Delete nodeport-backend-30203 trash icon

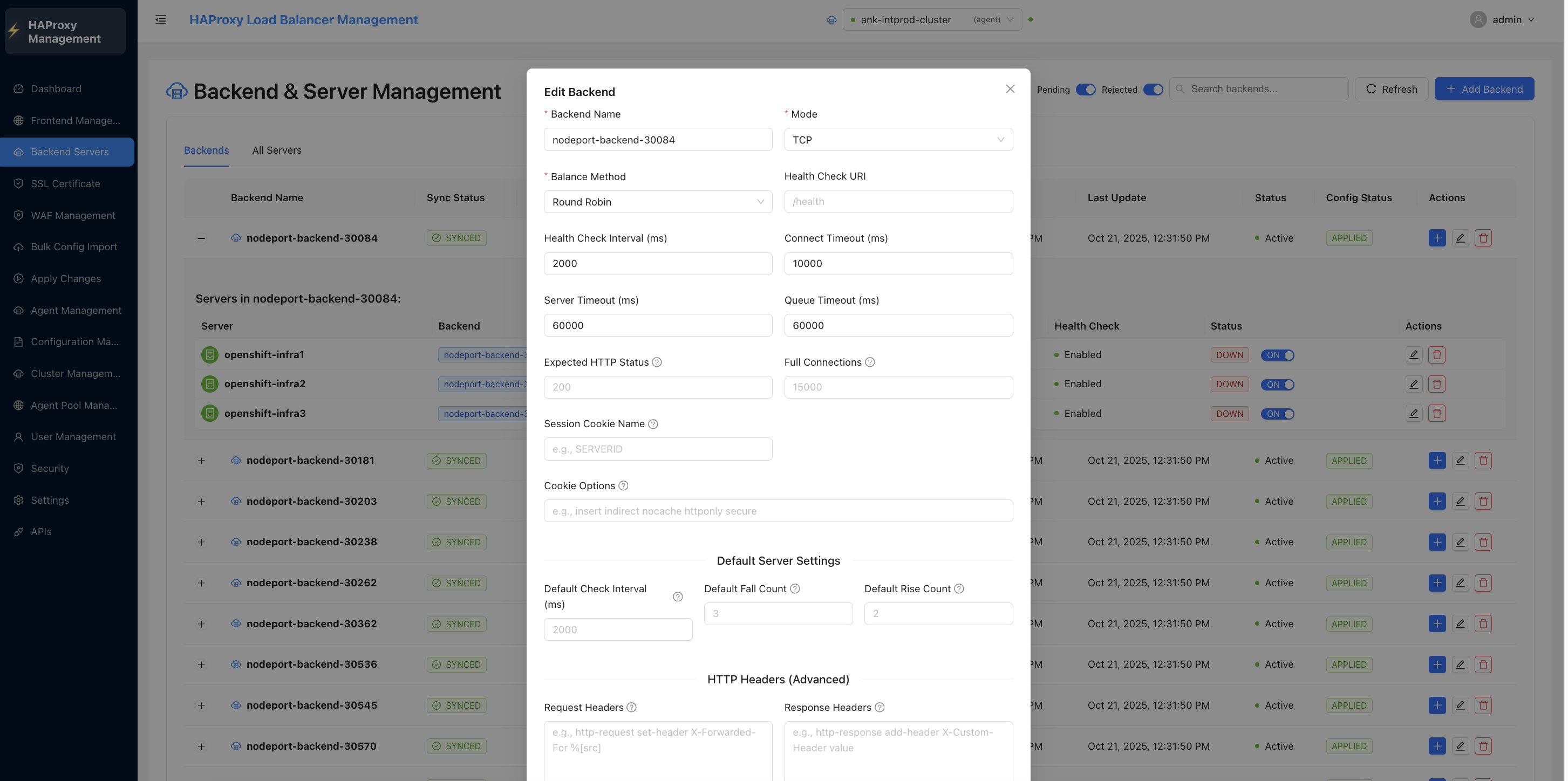pos(1483,501)
